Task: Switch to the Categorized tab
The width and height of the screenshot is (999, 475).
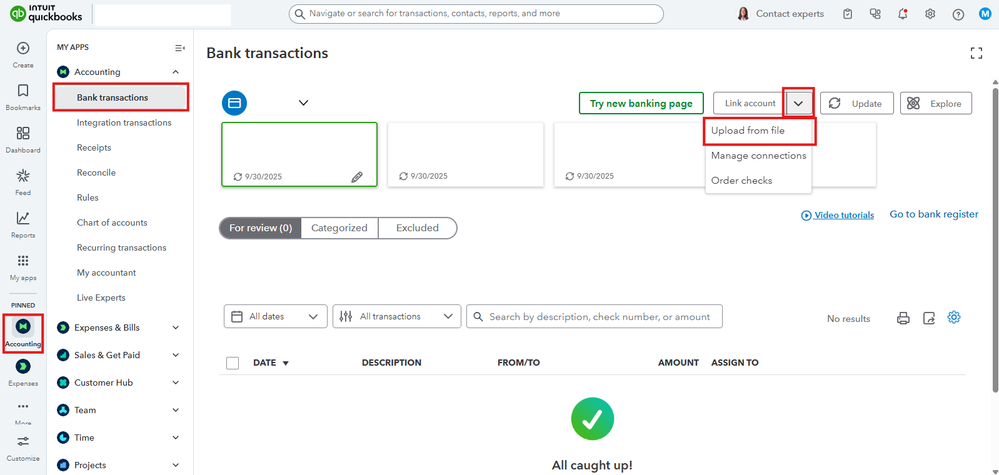Action: click(339, 228)
